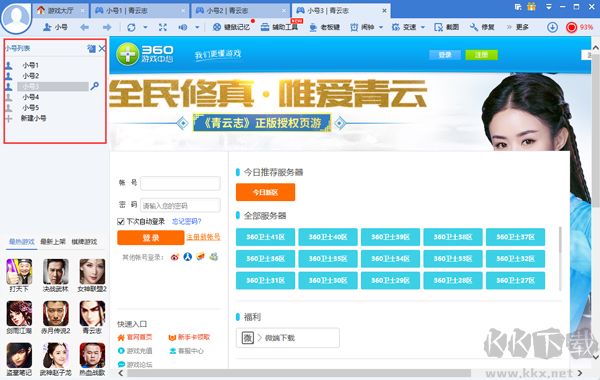Open the 小号 alt-account toolbar button

(x=55, y=27)
